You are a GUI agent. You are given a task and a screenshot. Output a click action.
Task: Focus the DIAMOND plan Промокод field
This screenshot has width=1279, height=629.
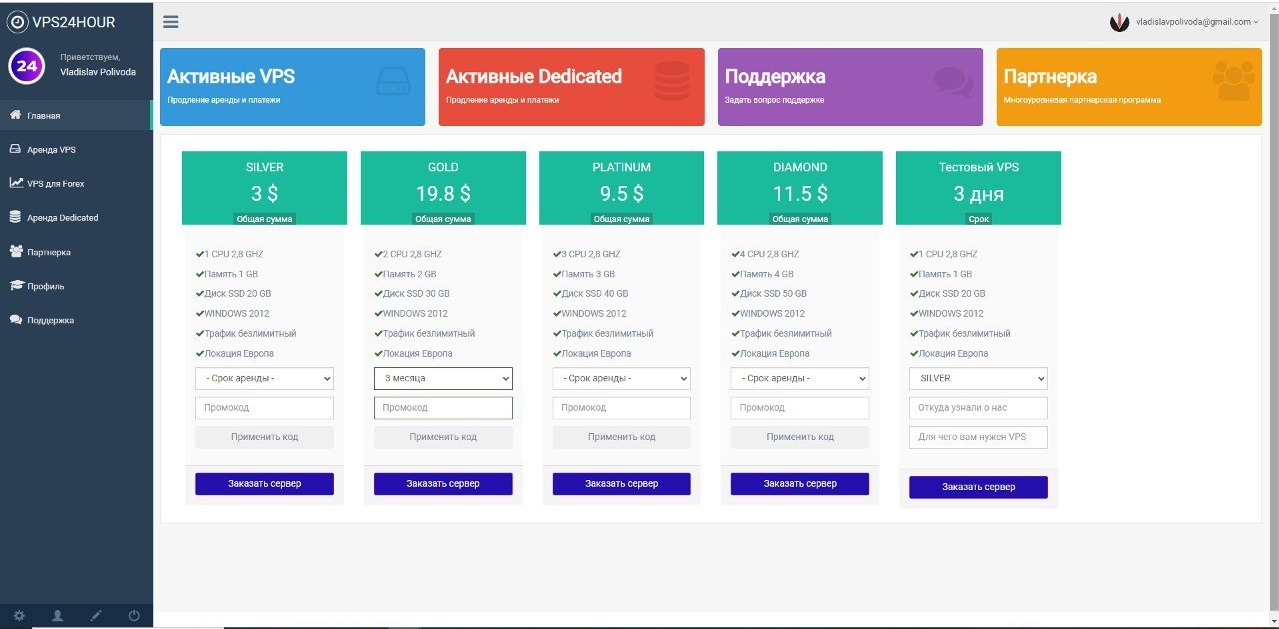[x=800, y=408]
